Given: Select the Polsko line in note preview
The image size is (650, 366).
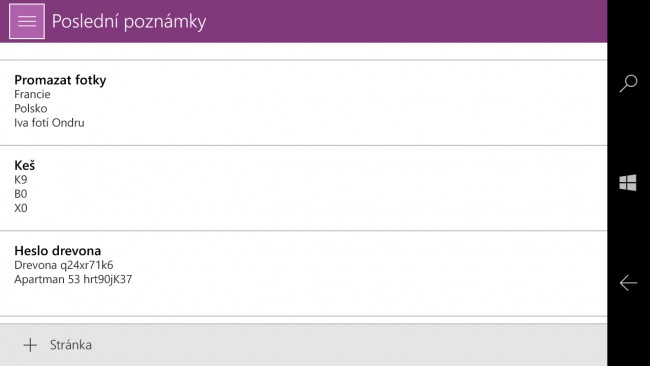Looking at the screenshot, I should point(31,109).
